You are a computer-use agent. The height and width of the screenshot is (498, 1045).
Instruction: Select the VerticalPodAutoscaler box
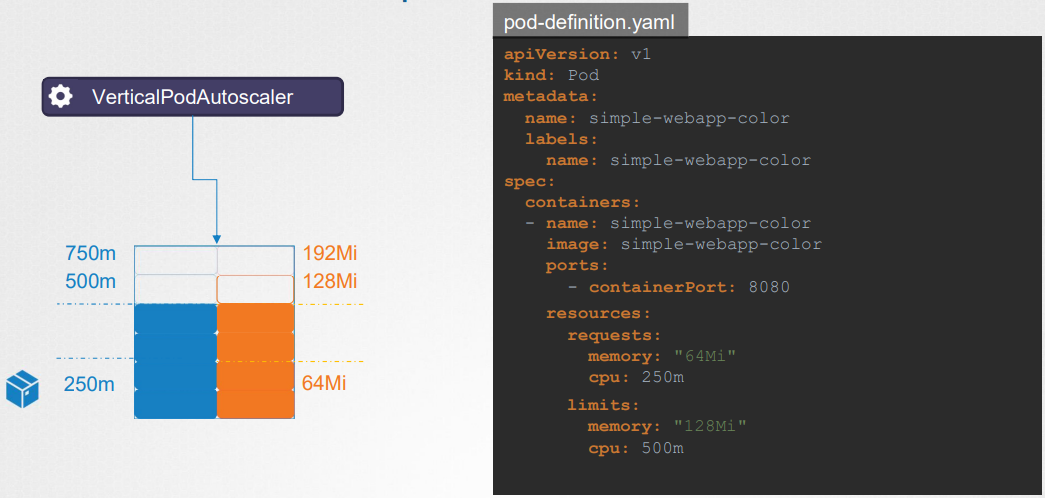coord(193,97)
